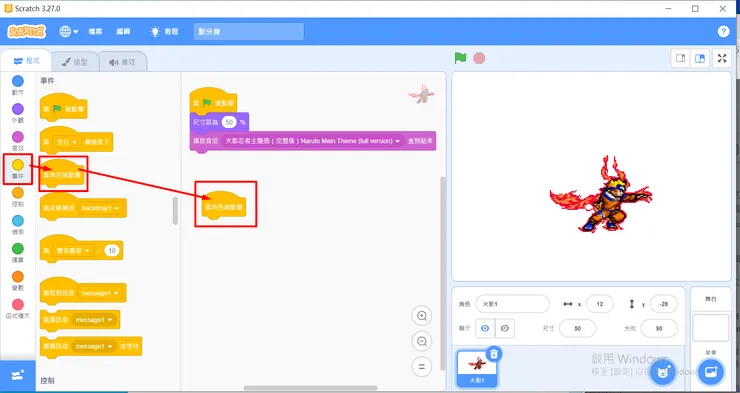Select the Events category circle
This screenshot has width=740, height=393.
[x=17, y=165]
